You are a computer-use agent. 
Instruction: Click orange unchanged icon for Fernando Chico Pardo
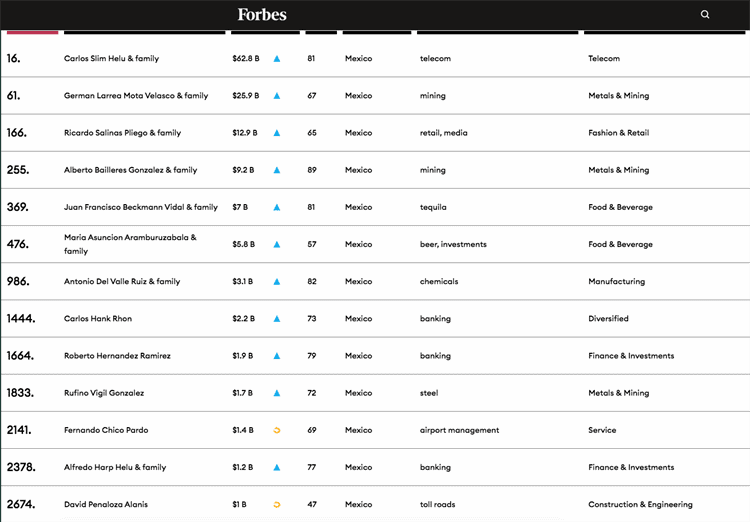click(277, 430)
